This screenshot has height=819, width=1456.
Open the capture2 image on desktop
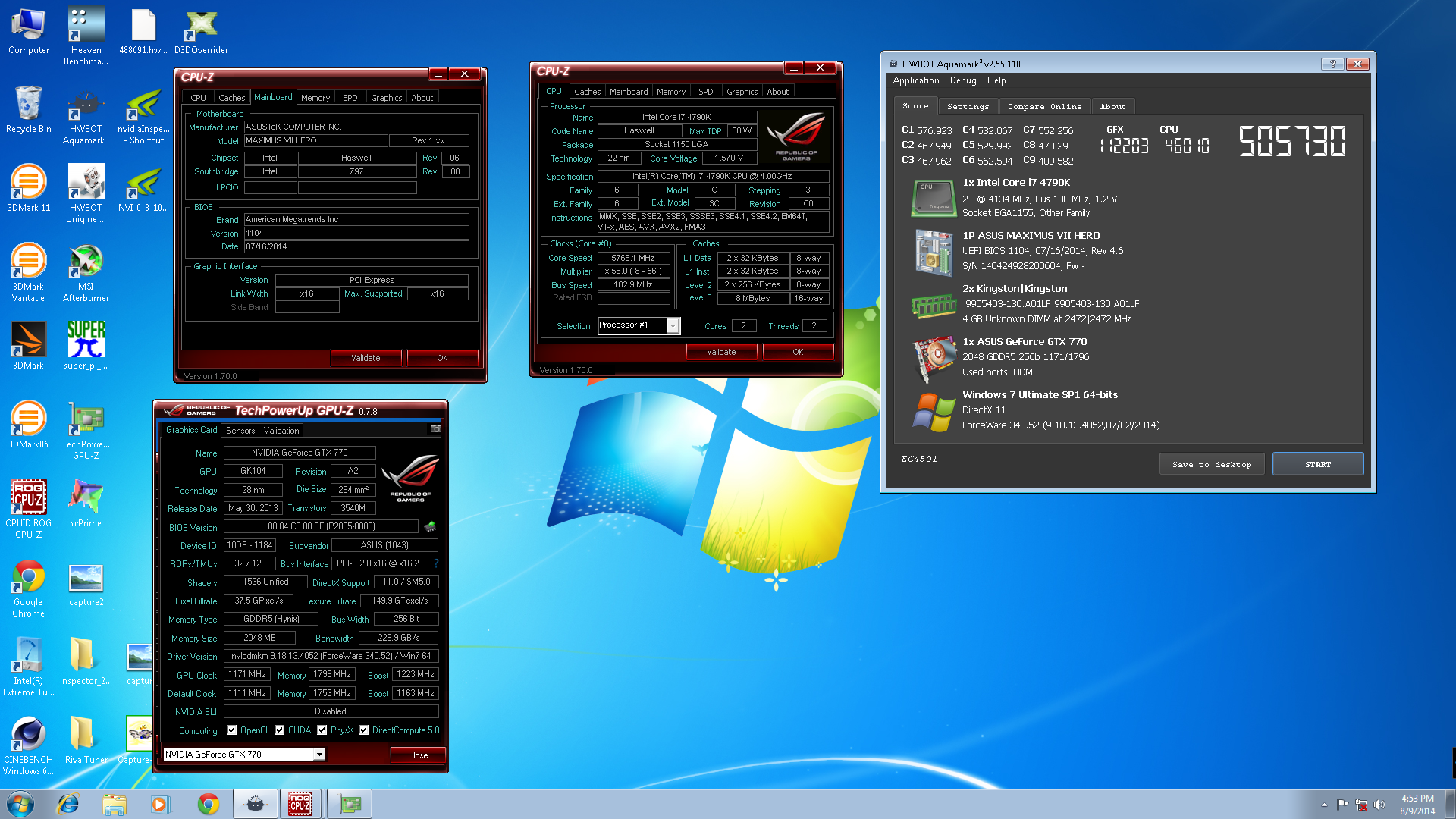(86, 585)
